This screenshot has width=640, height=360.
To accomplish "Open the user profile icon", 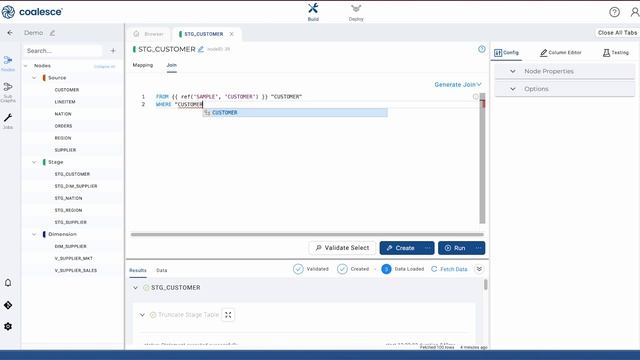I will [x=635, y=12].
